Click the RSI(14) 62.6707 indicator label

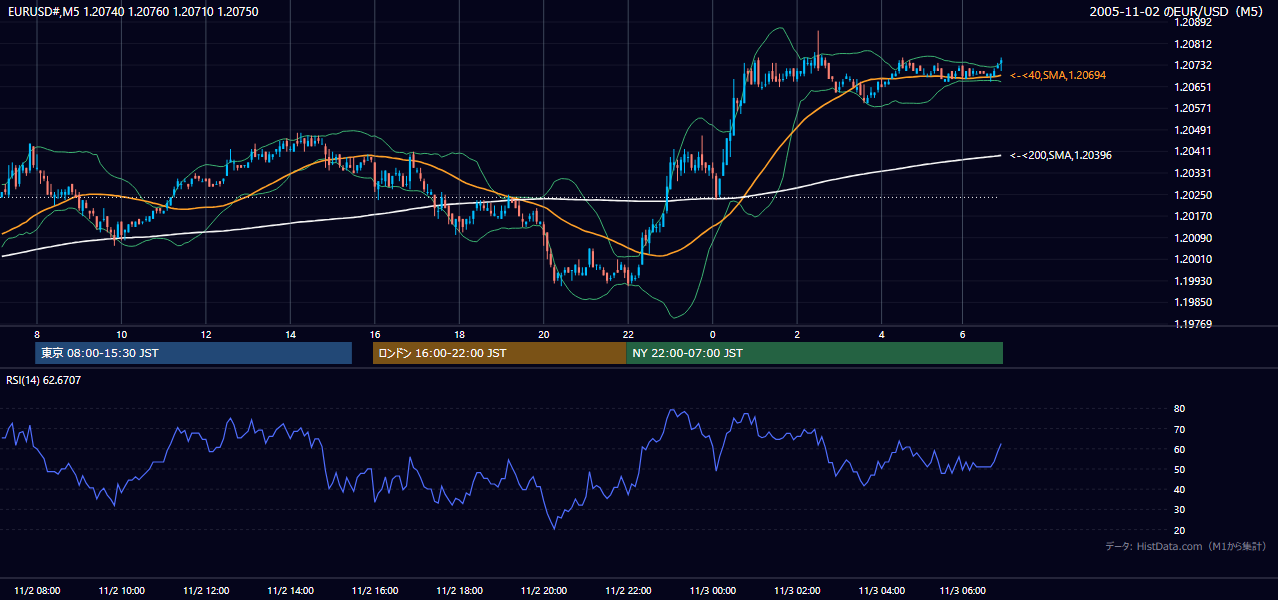tap(44, 380)
